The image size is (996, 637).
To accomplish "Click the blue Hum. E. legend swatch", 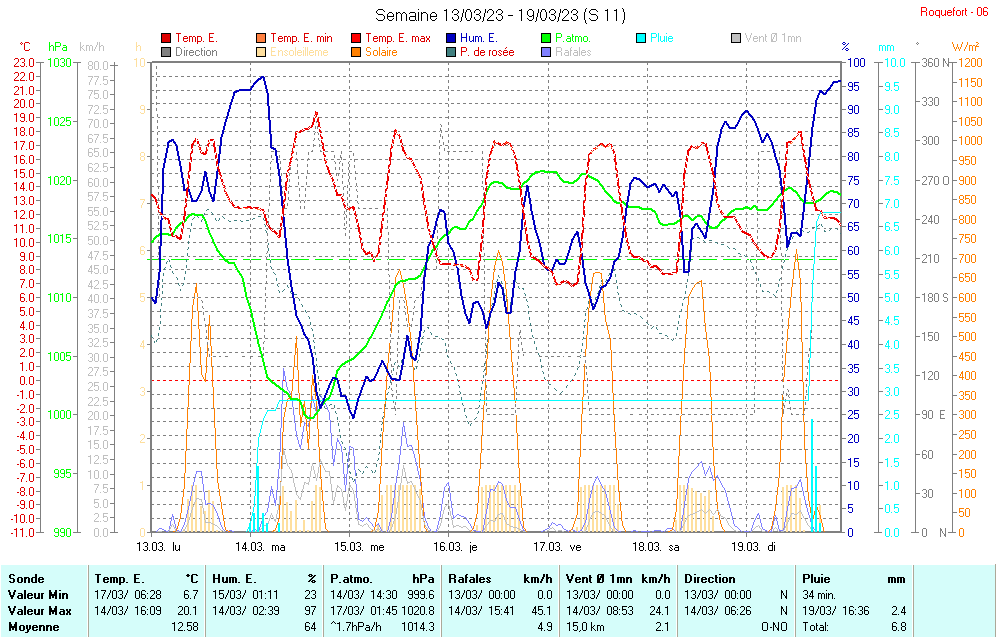I will pos(451,39).
